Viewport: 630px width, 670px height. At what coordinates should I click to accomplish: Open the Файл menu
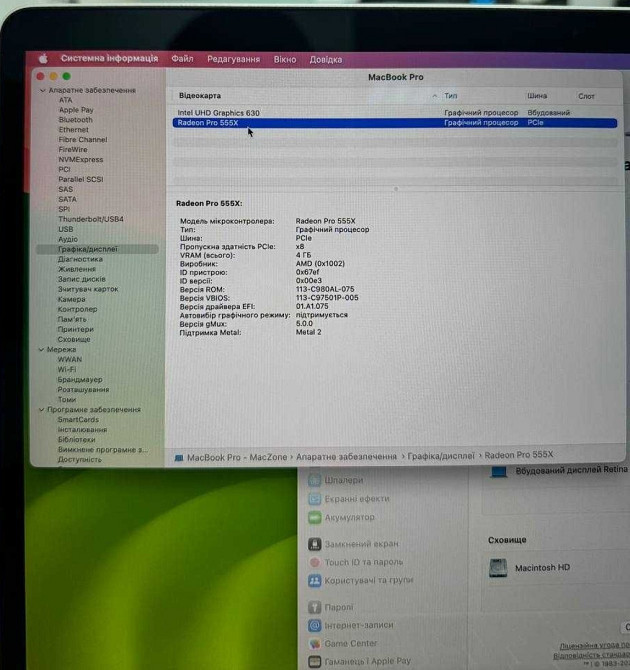tap(182, 59)
